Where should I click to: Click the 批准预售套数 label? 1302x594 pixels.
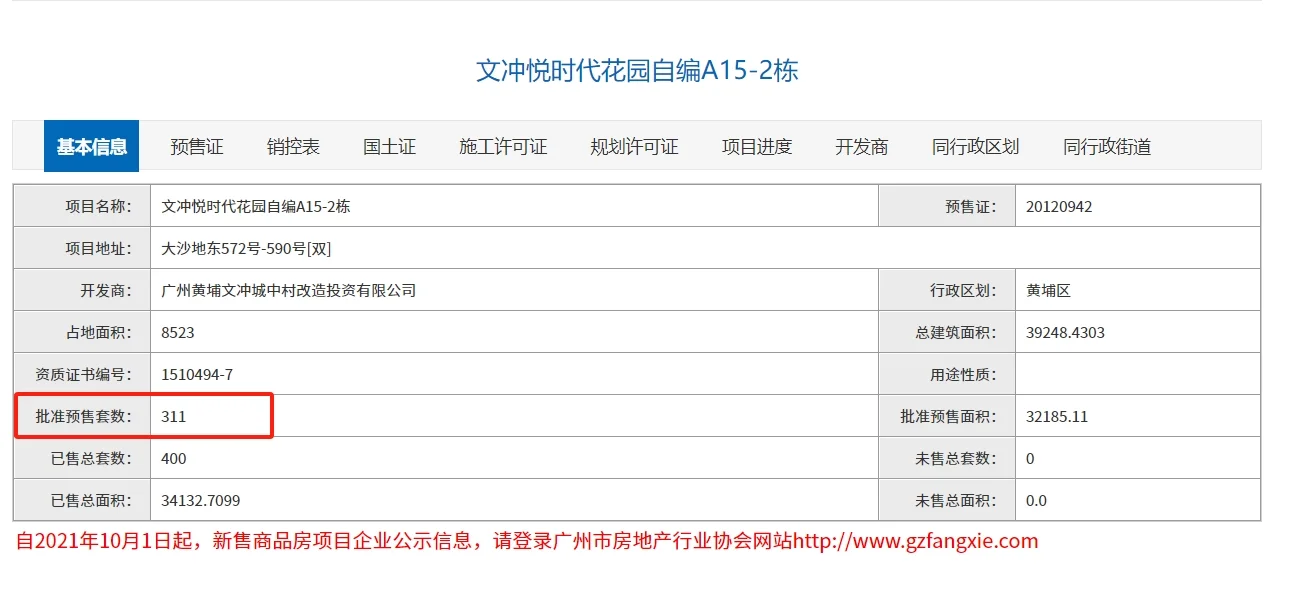tap(84, 417)
